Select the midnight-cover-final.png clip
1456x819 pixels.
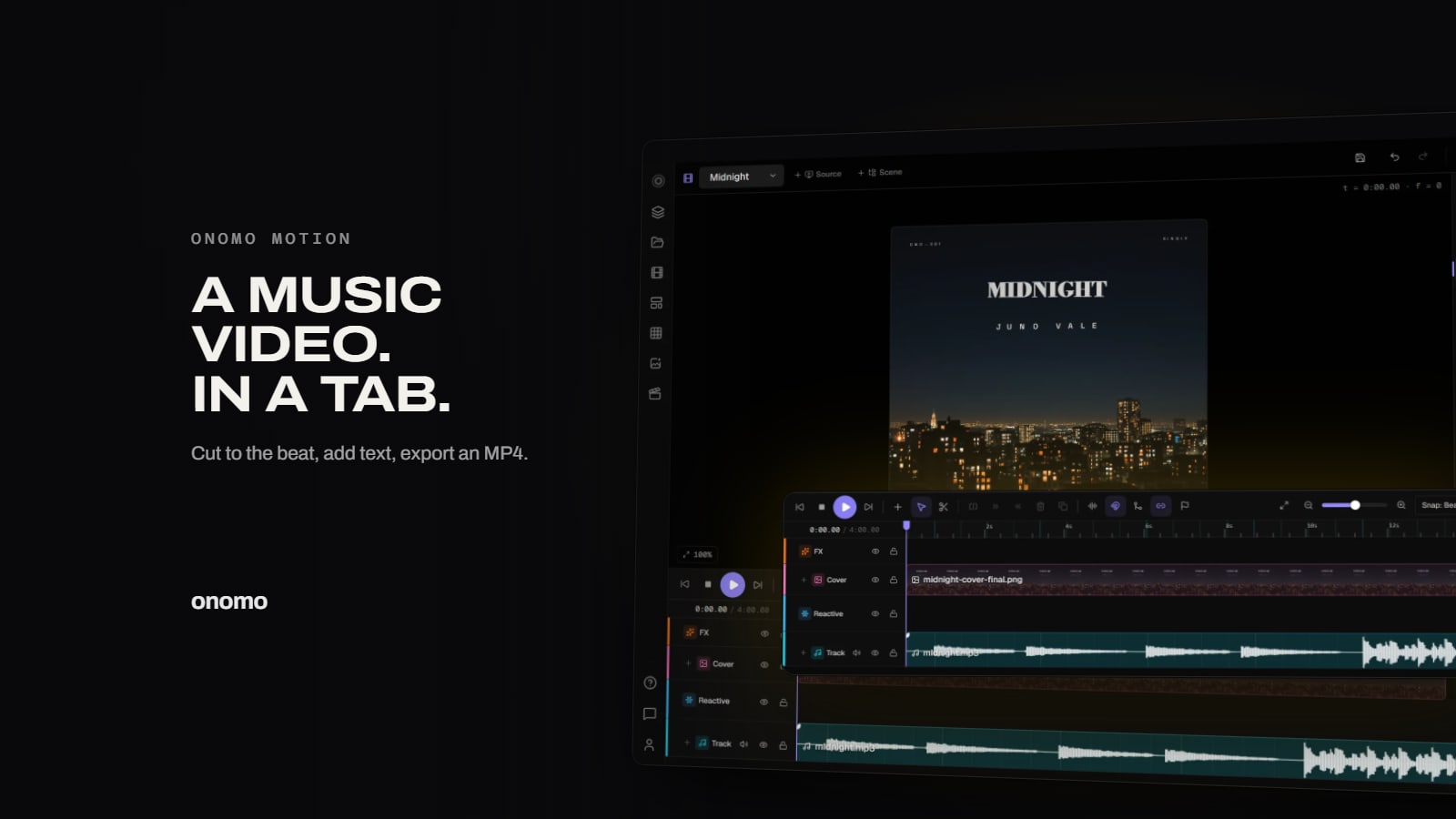1181,580
